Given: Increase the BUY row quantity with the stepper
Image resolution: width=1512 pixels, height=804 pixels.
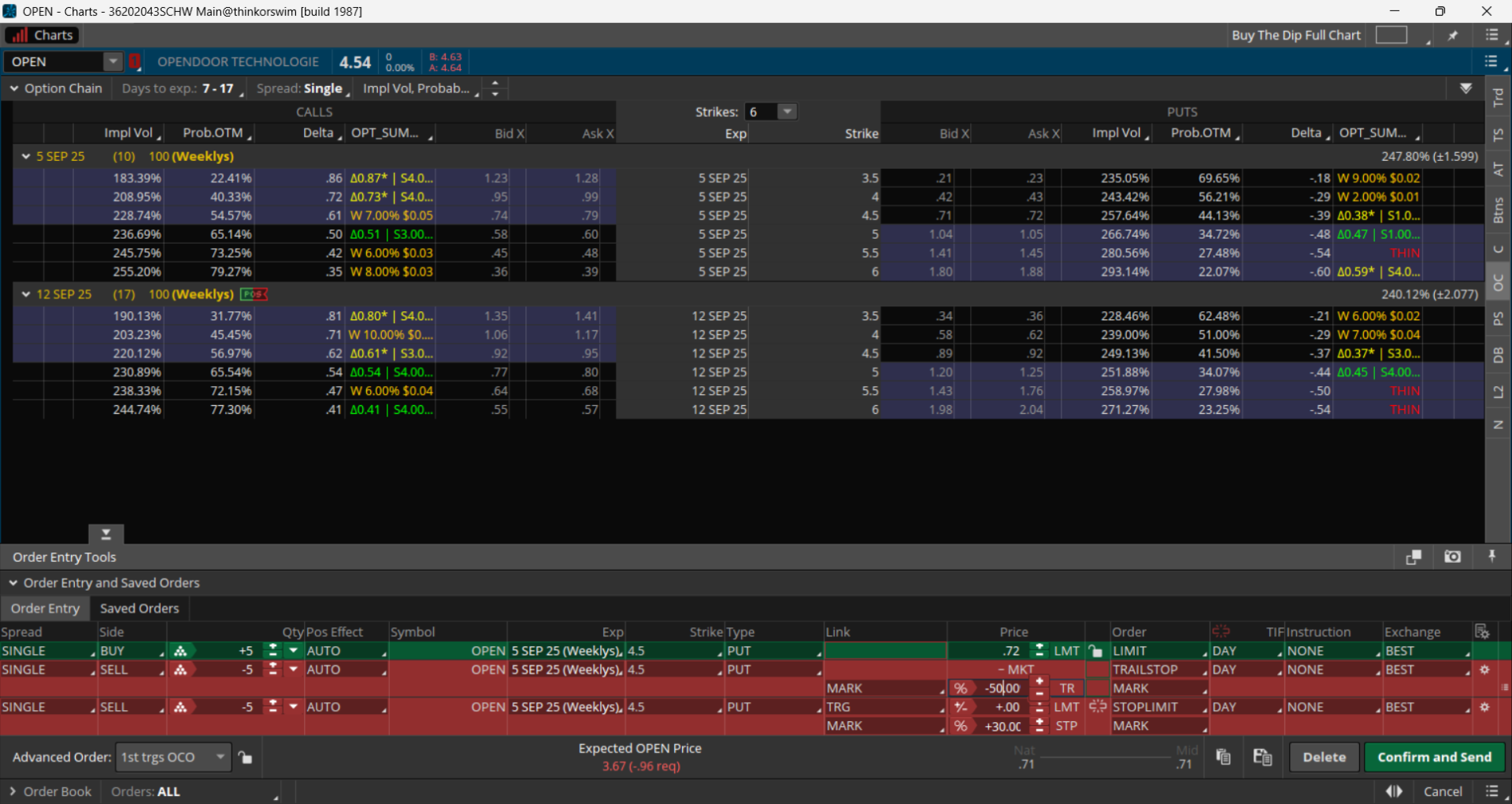Looking at the screenshot, I should (272, 646).
